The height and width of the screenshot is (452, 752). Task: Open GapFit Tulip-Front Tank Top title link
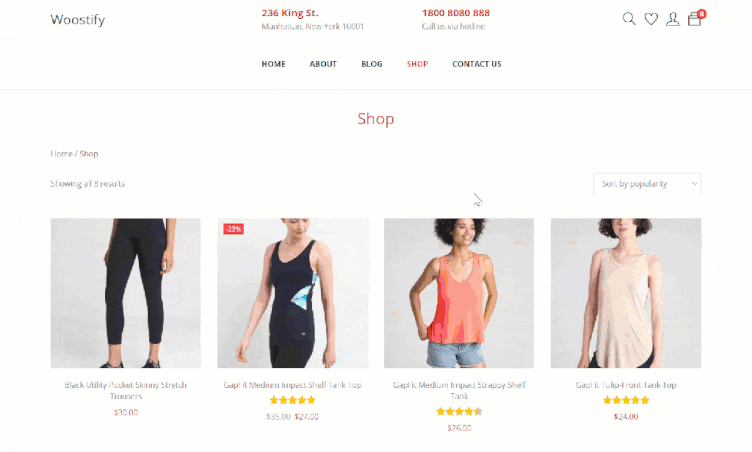[626, 385]
